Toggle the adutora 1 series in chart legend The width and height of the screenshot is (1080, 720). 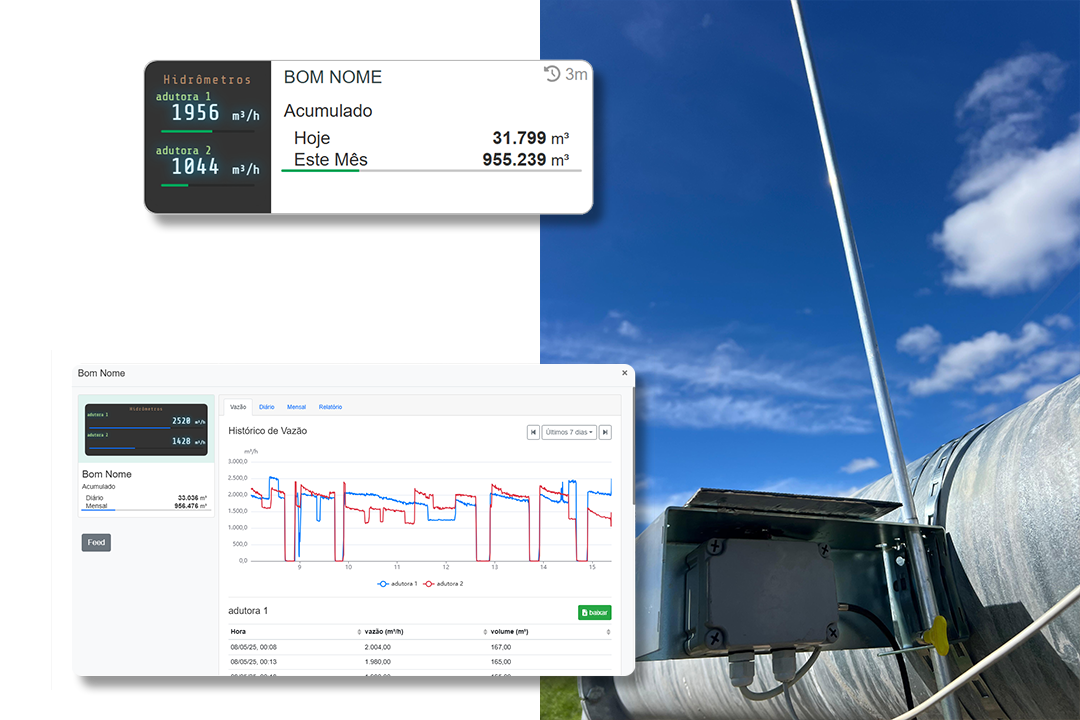[398, 584]
